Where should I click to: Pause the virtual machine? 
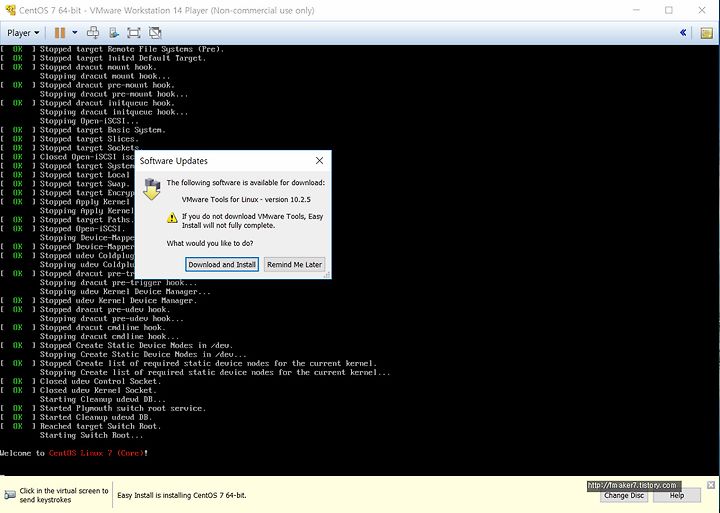point(60,33)
